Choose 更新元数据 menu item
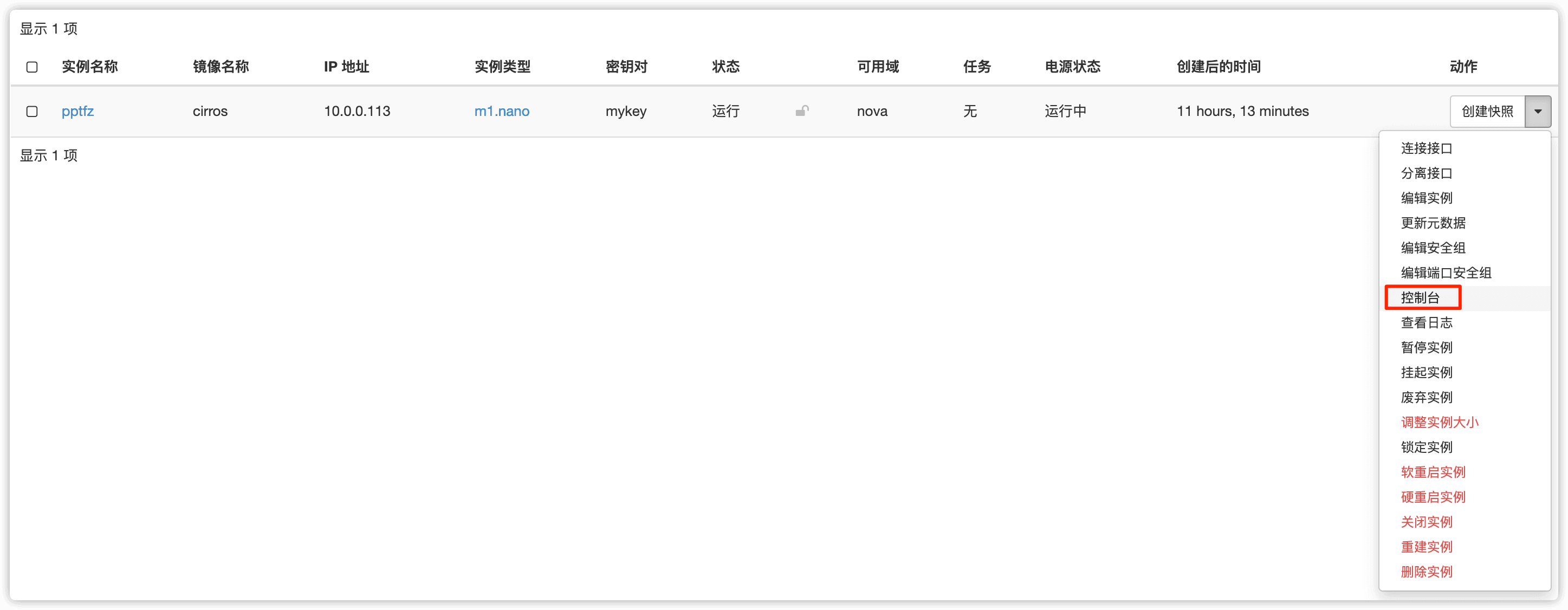 click(1433, 223)
